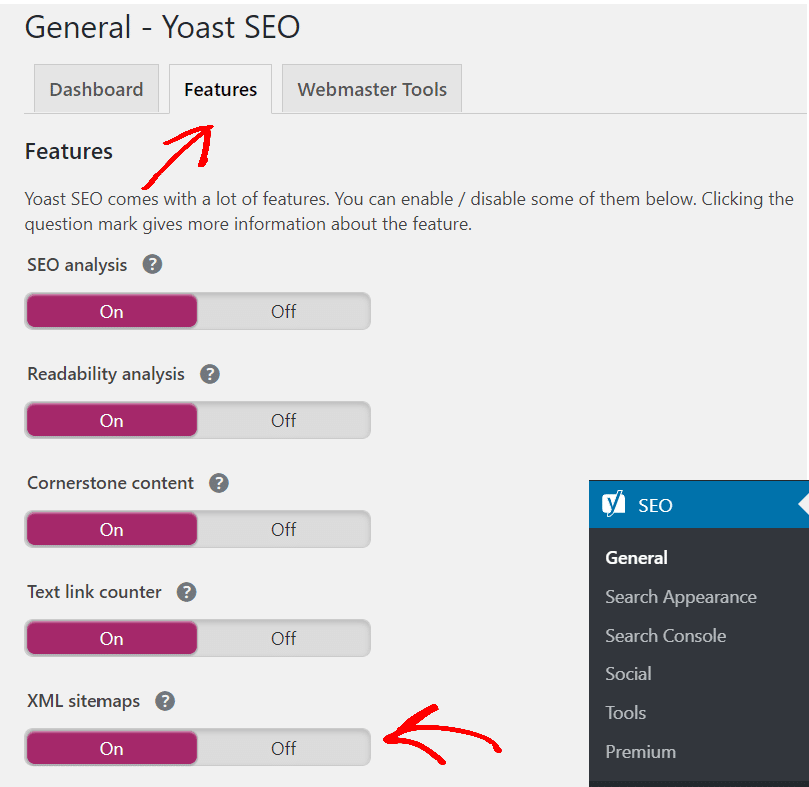Click the Yoast logo in SEO menu

613,504
